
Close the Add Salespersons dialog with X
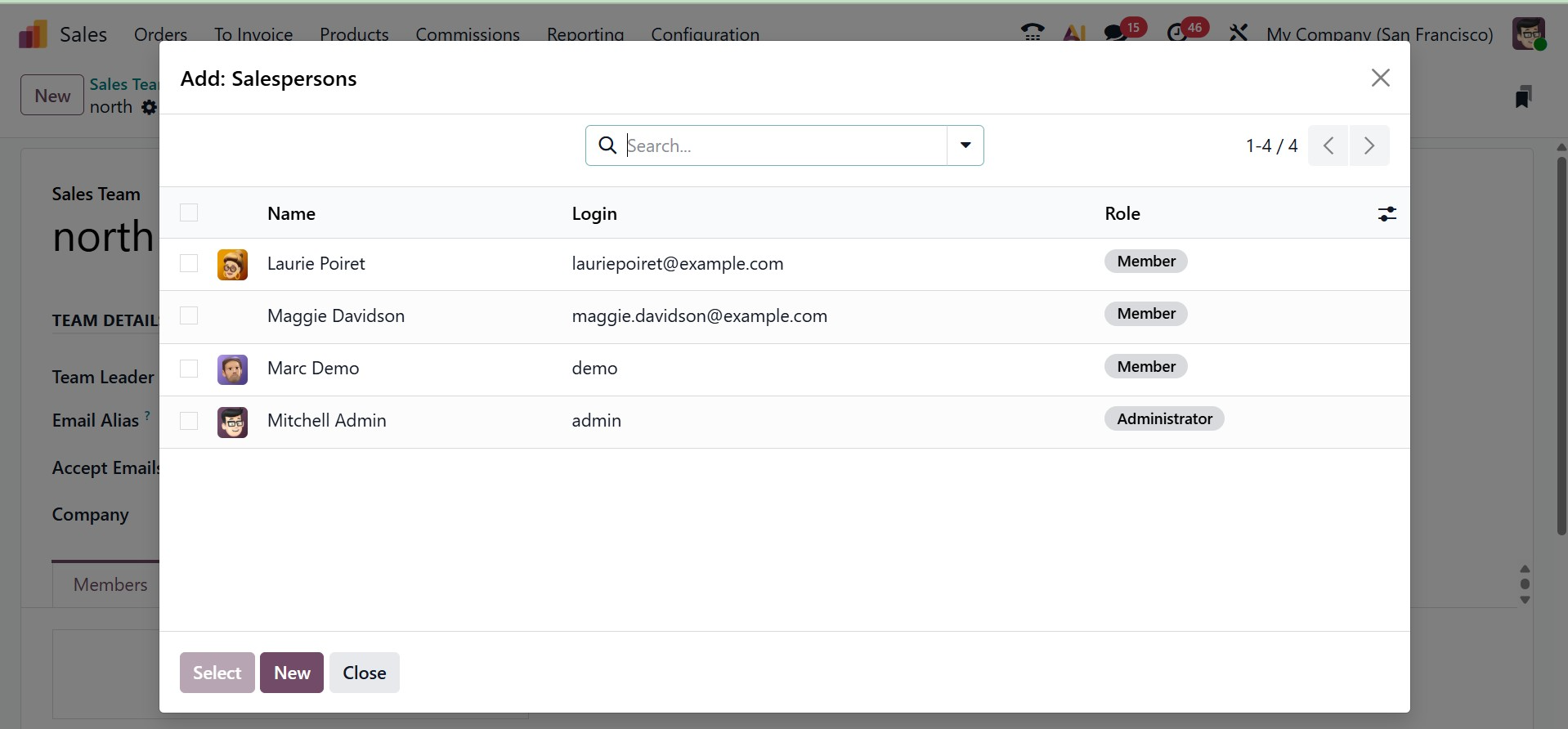tap(1381, 78)
